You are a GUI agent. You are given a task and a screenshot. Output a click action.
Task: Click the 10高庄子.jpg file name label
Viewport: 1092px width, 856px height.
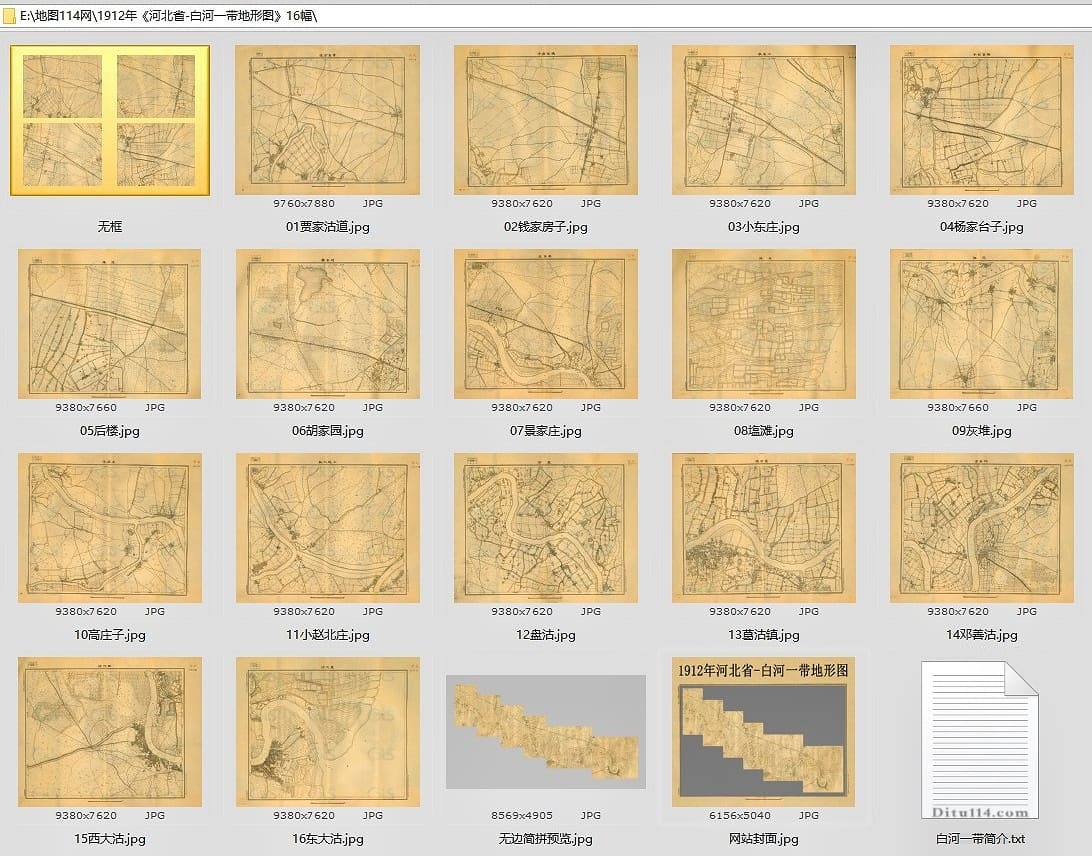(x=110, y=635)
